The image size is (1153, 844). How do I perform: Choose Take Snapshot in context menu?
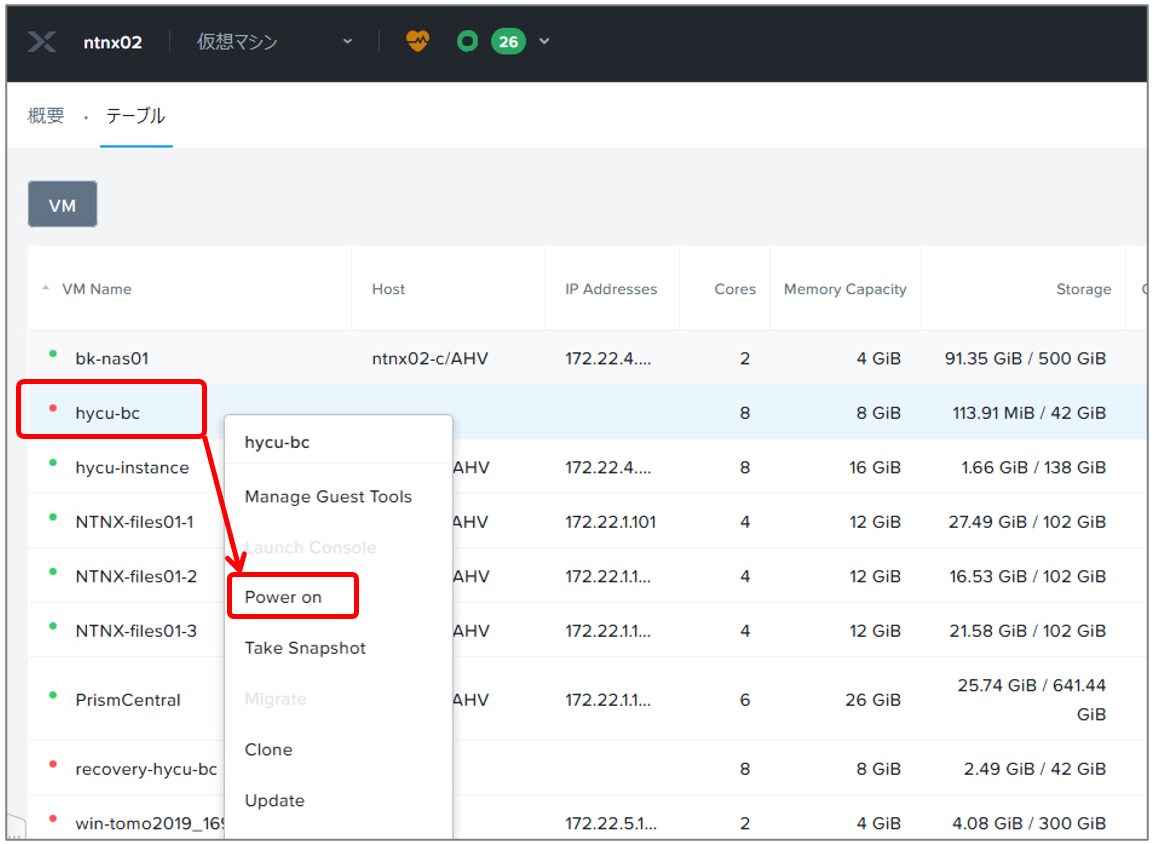click(x=305, y=648)
